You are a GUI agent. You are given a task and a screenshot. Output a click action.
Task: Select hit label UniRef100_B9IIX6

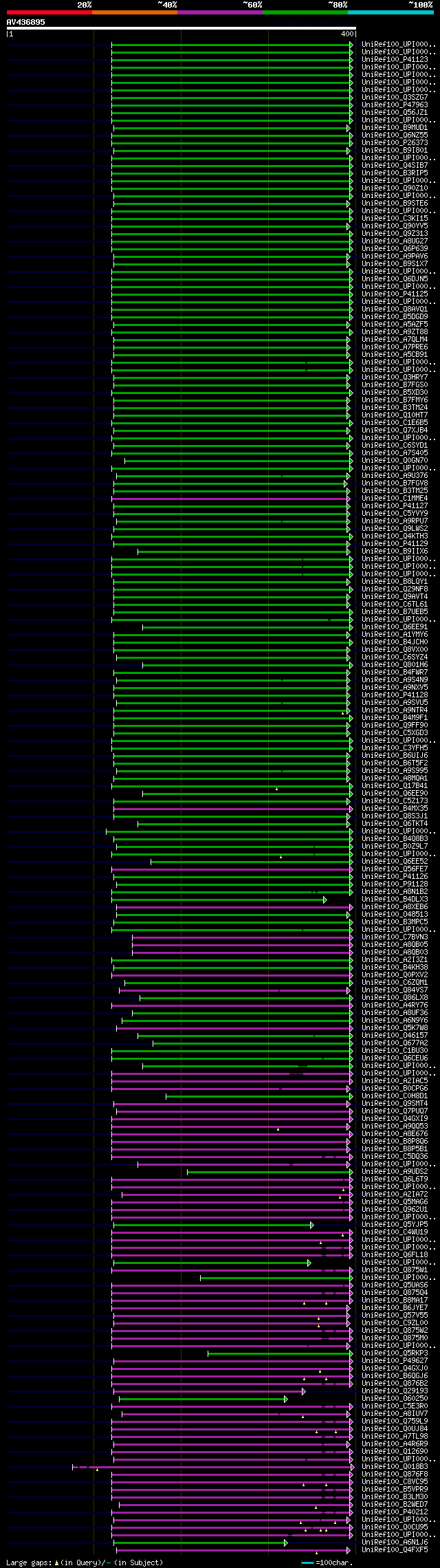[x=395, y=551]
